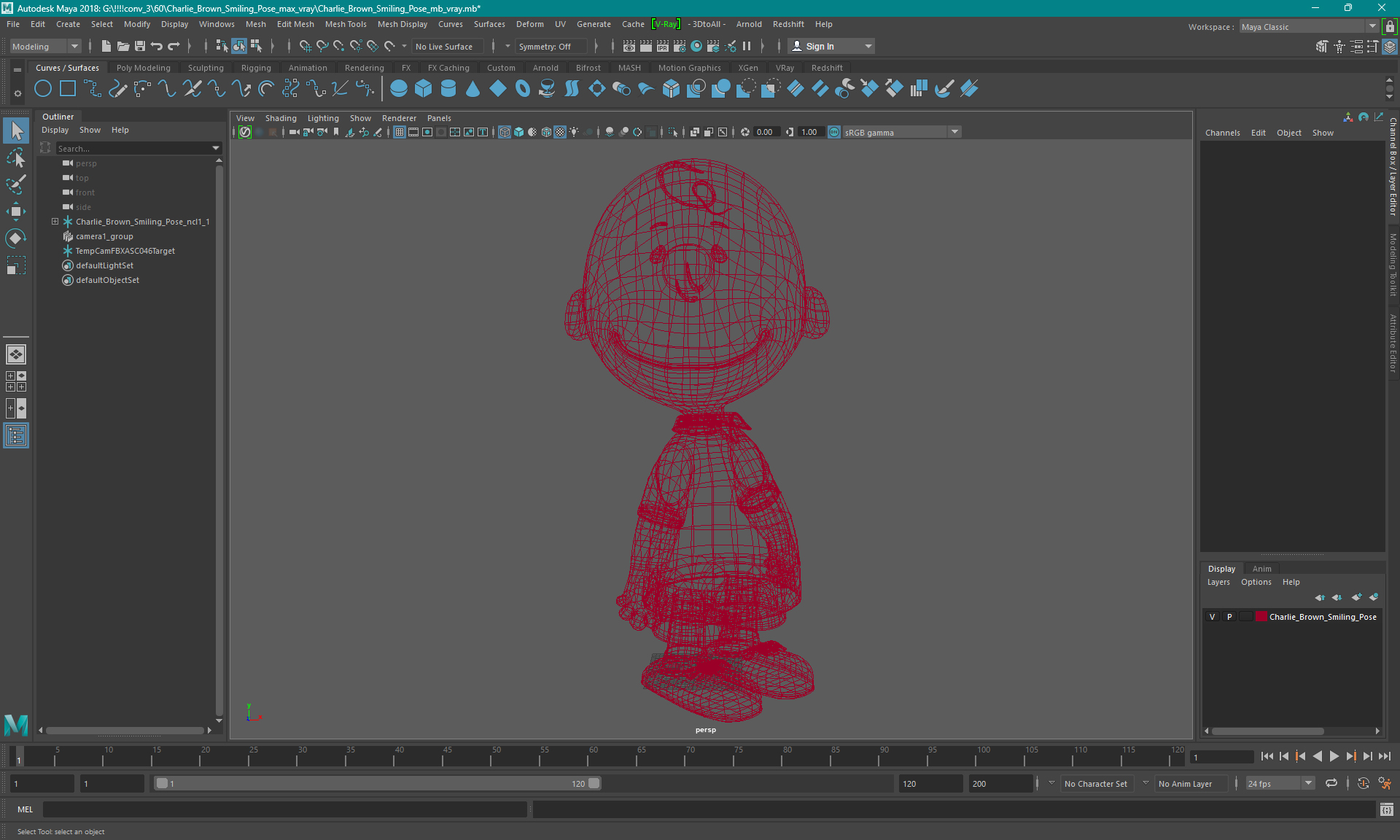This screenshot has width=1400, height=840.
Task: Switch to Rigging shelf tab
Action: pos(256,68)
